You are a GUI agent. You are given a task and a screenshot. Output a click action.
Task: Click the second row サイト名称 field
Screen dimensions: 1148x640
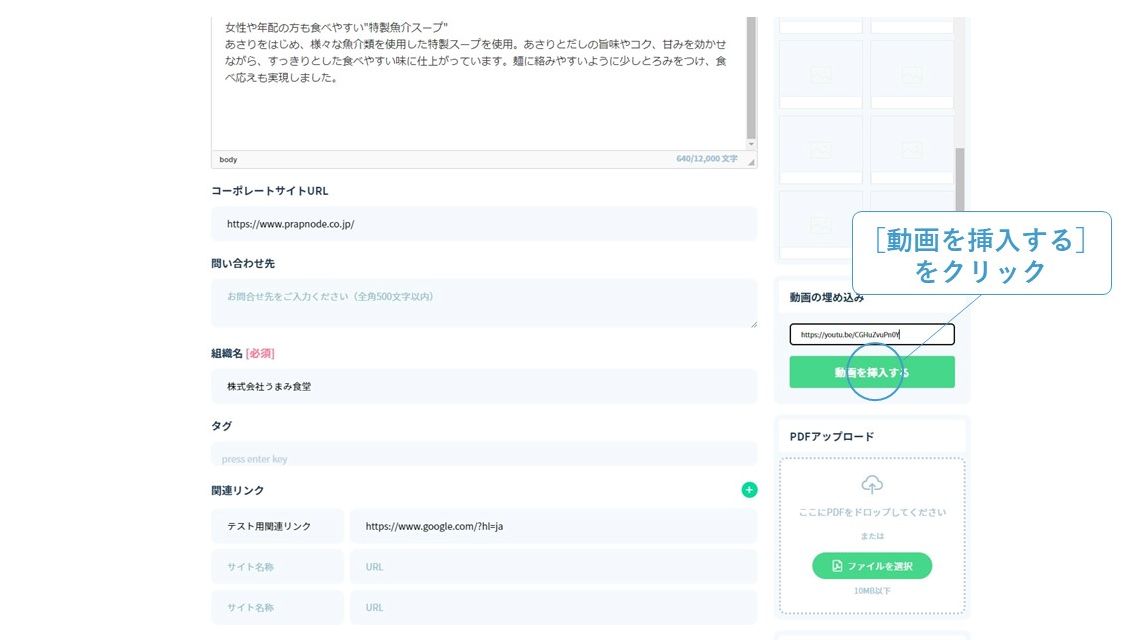277,567
